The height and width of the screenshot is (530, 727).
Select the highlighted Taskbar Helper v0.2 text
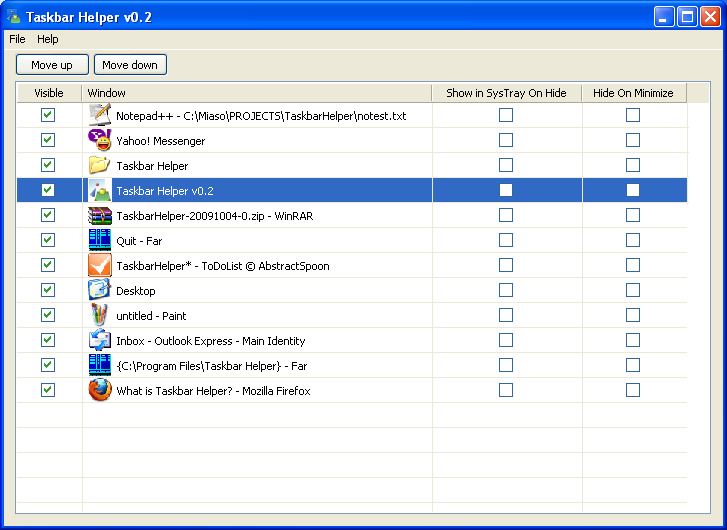(x=165, y=191)
